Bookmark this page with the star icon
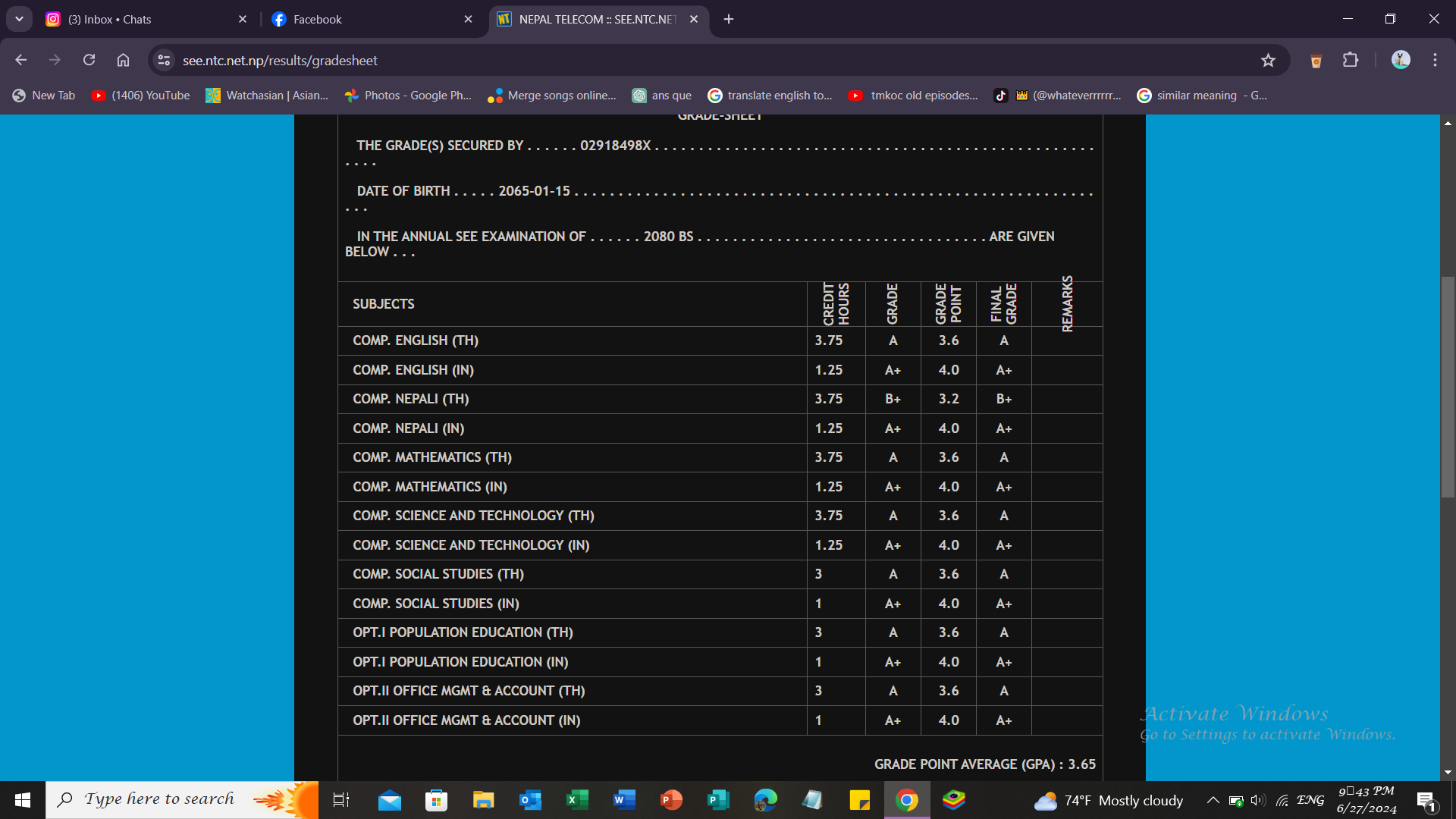The image size is (1456, 819). click(1268, 61)
